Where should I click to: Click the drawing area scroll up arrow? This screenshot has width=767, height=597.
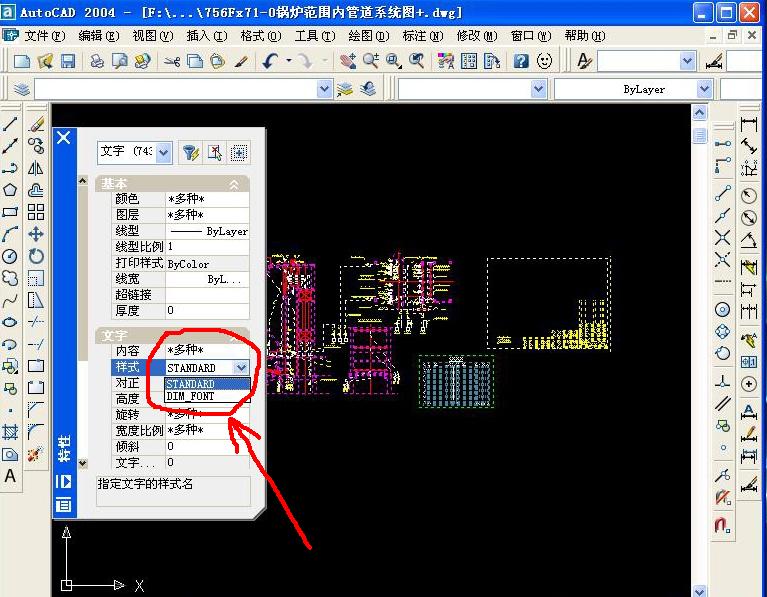pyautogui.click(x=700, y=114)
